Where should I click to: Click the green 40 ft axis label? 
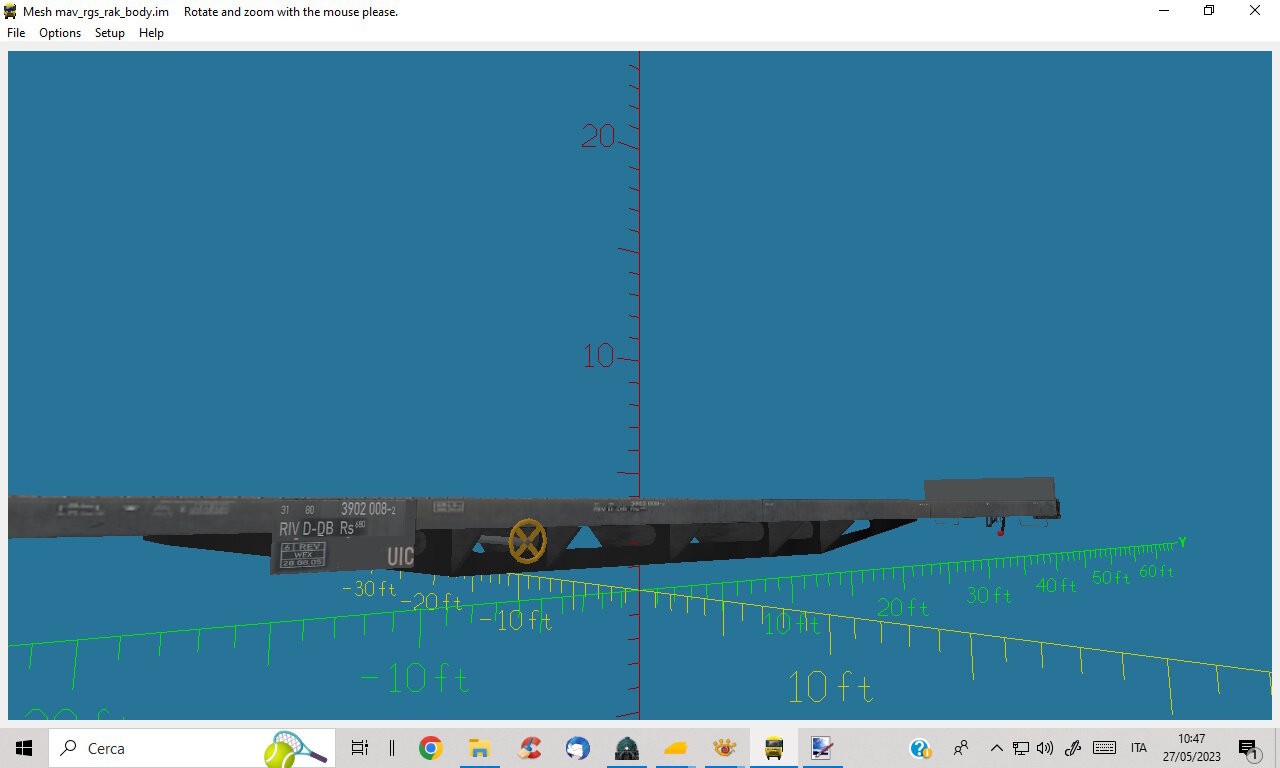1056,585
